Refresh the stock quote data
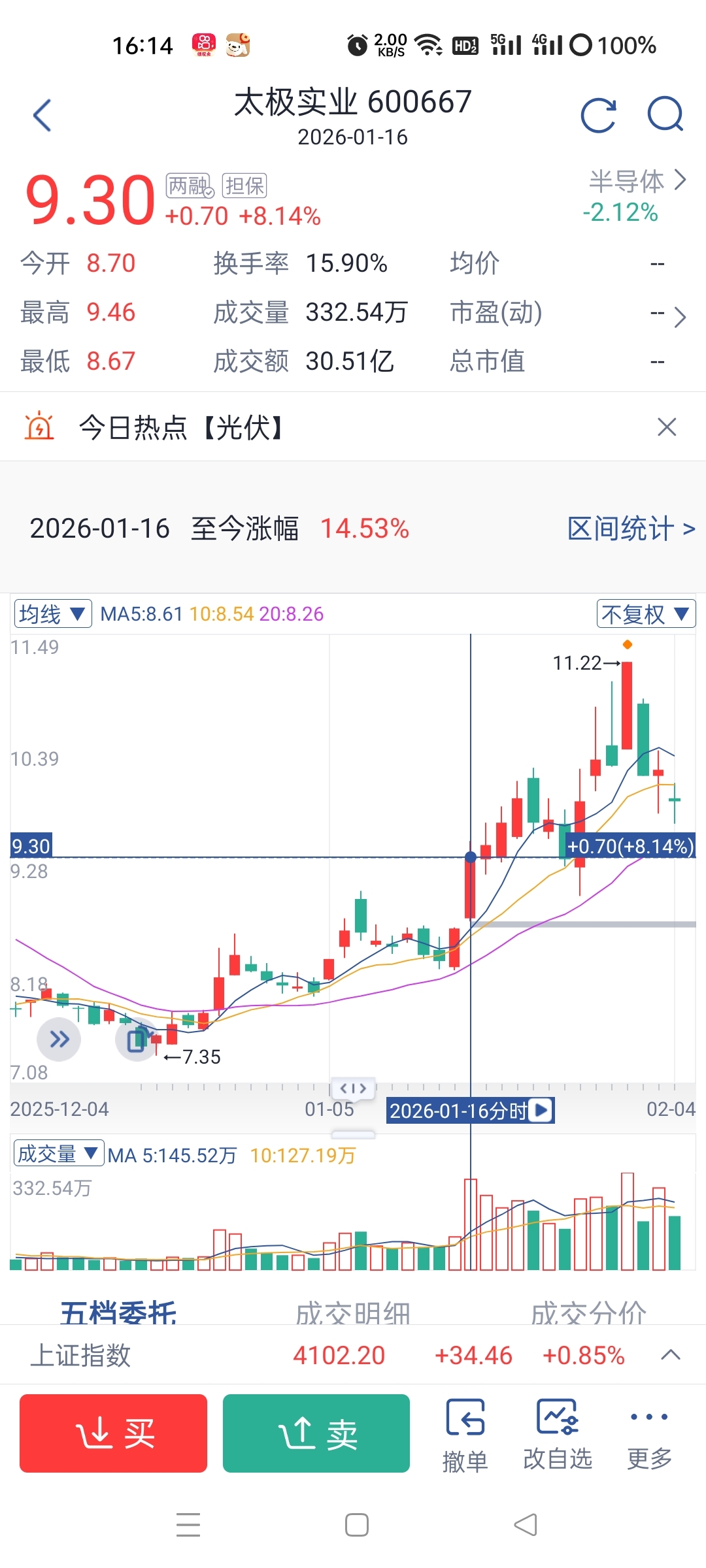706x1568 pixels. 599,115
